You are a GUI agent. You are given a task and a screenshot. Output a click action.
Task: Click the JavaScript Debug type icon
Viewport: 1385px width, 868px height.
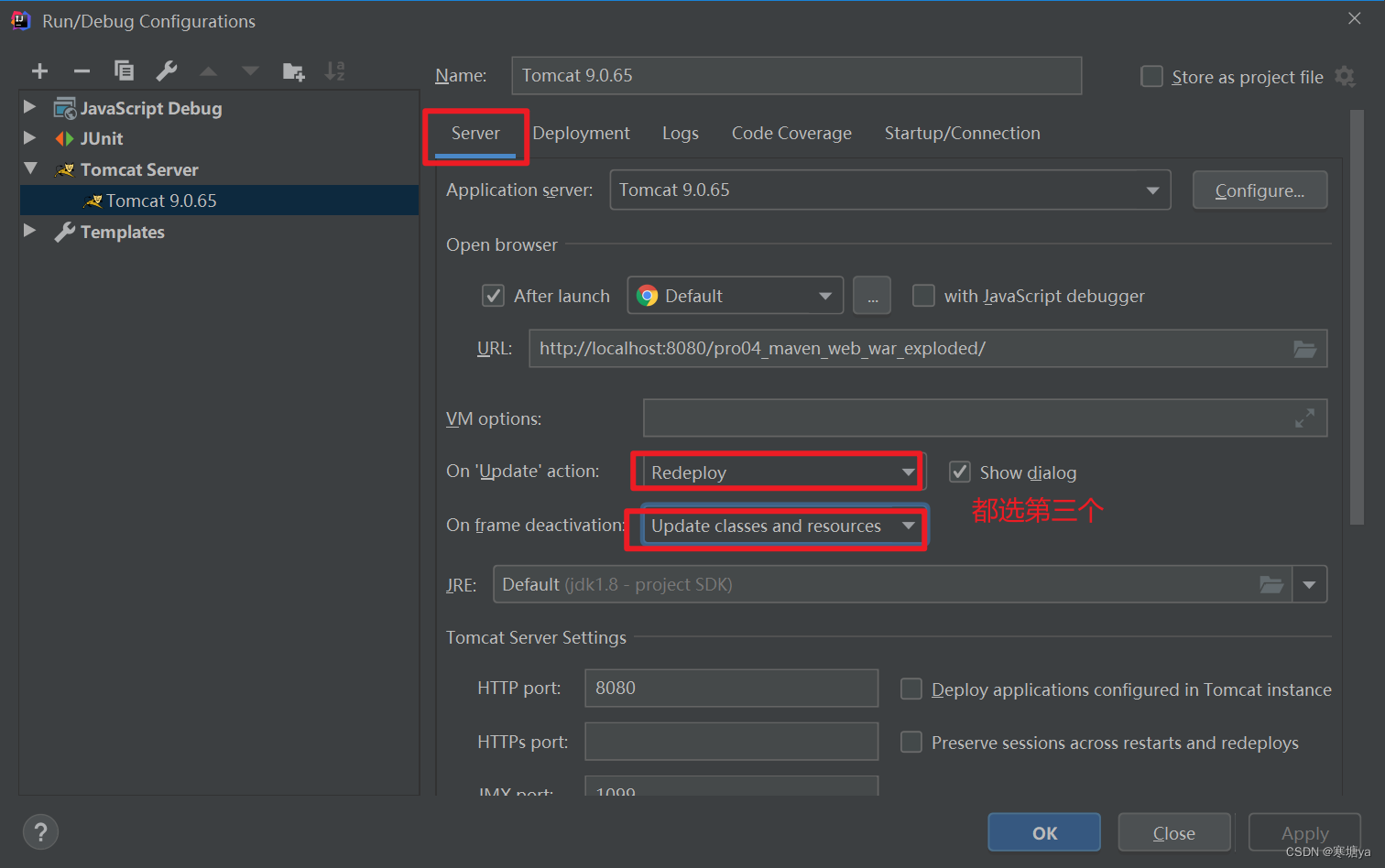64,108
